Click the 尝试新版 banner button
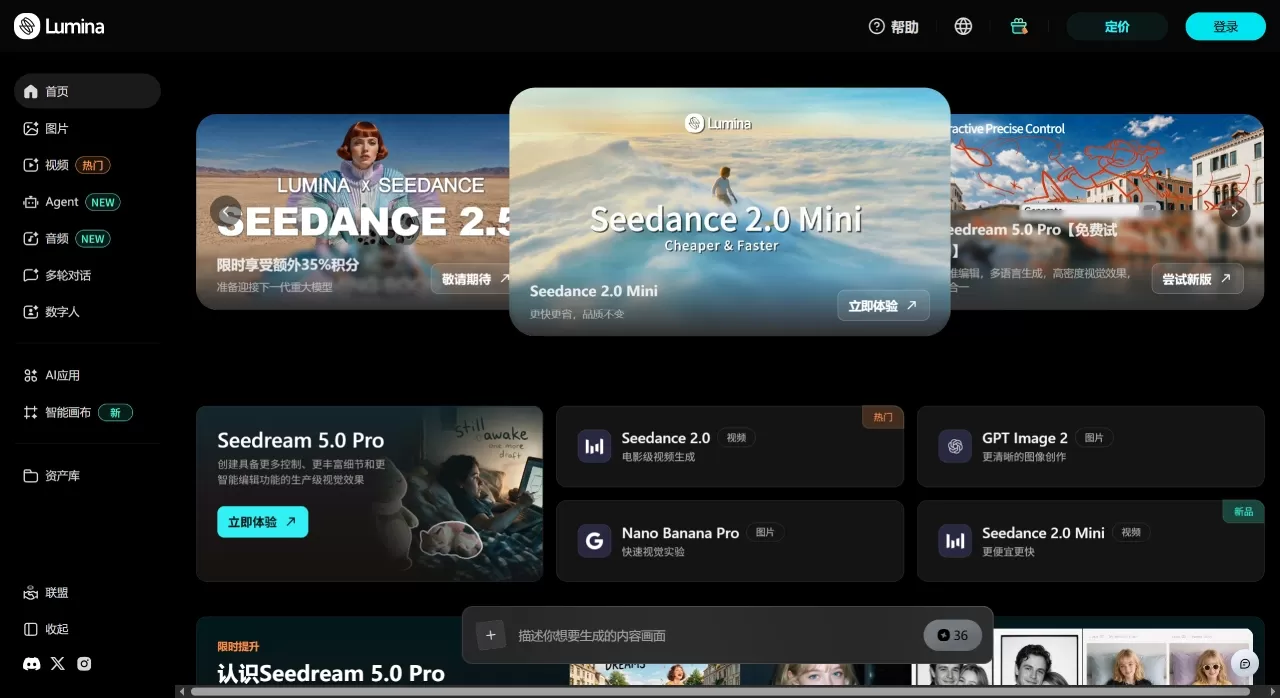1280x698 pixels. pos(1197,279)
